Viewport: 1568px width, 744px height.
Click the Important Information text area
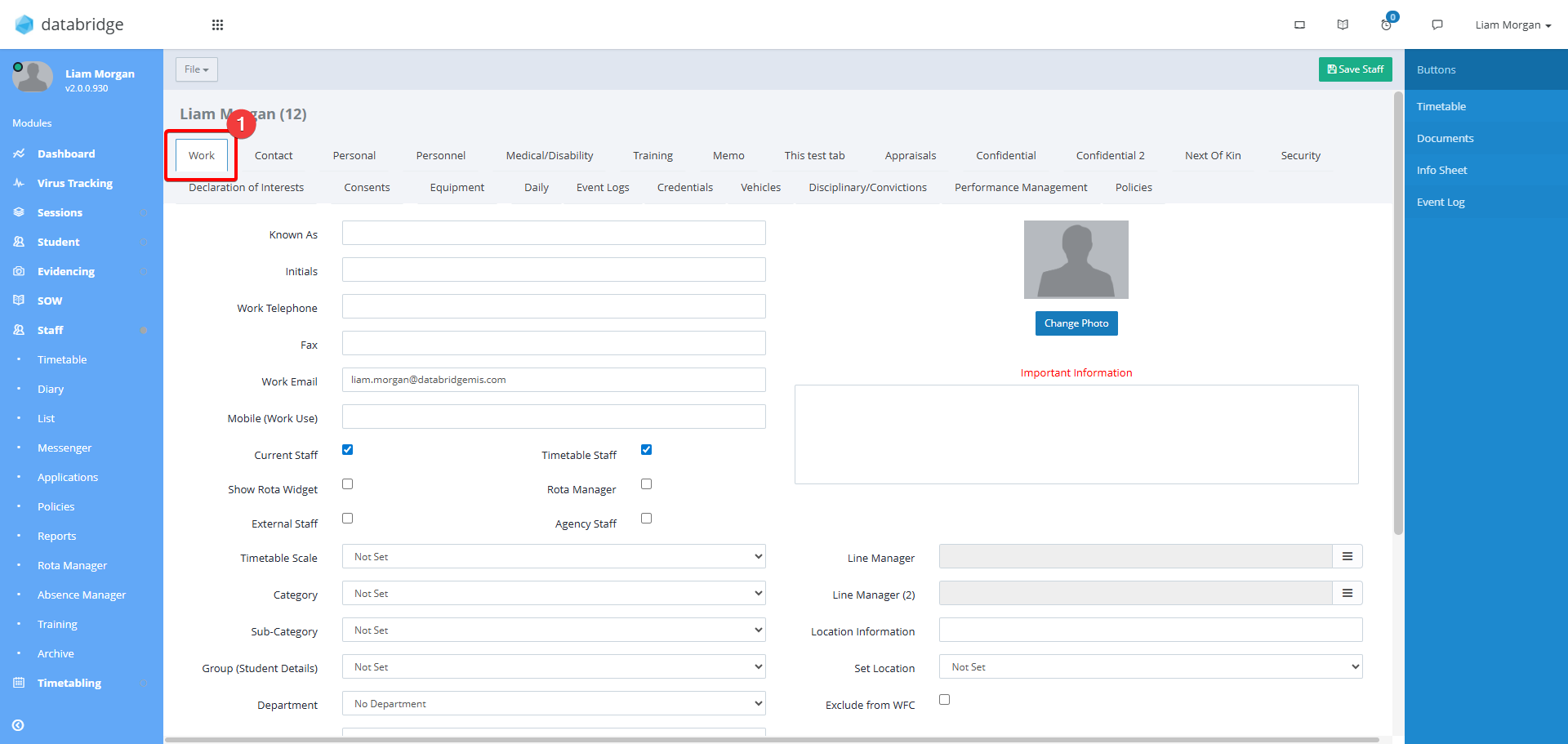[x=1076, y=434]
